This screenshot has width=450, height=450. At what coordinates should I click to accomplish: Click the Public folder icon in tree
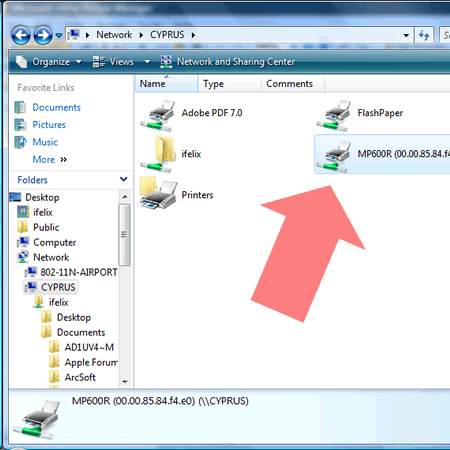coord(22,227)
